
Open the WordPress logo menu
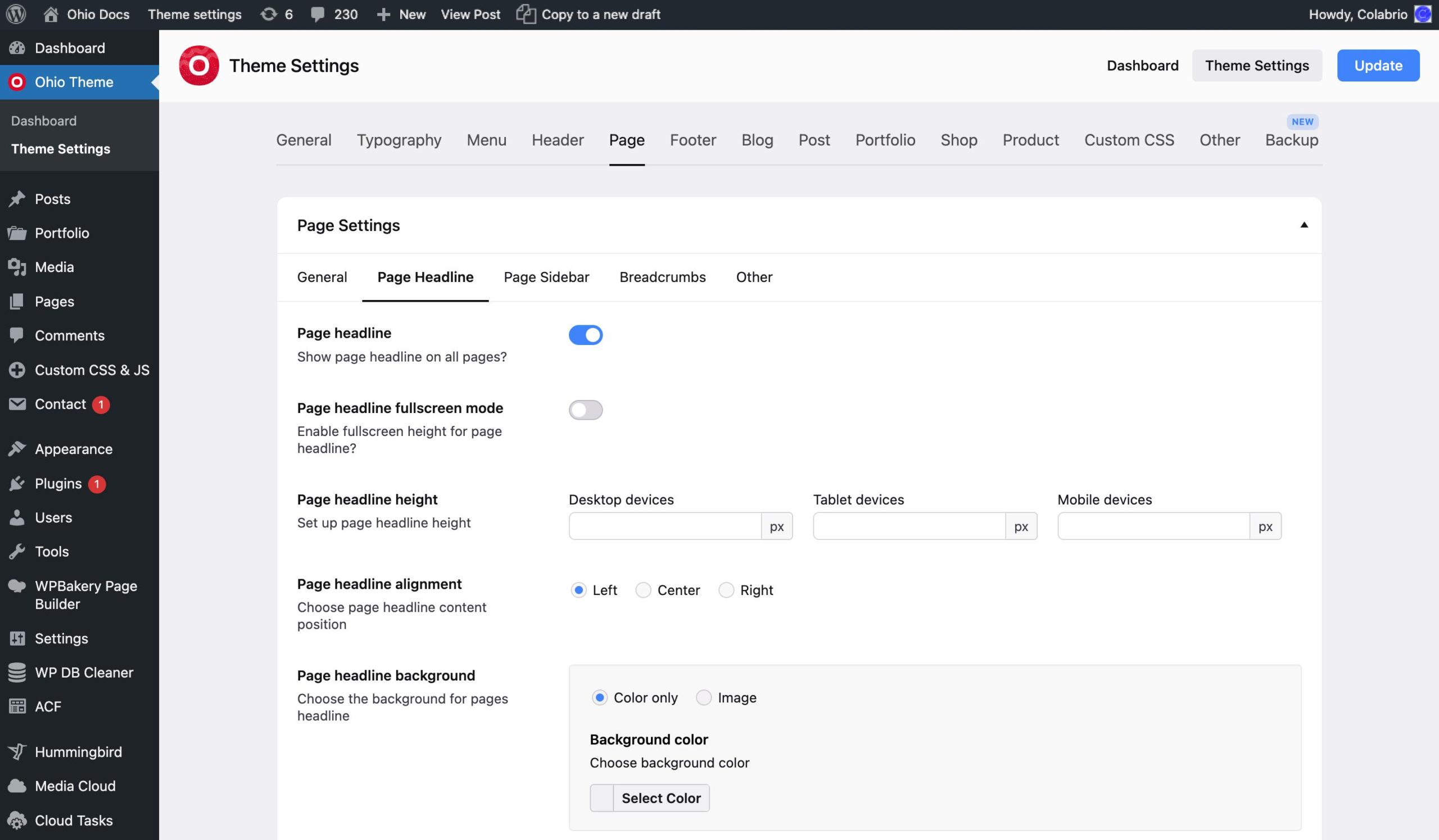click(x=16, y=14)
